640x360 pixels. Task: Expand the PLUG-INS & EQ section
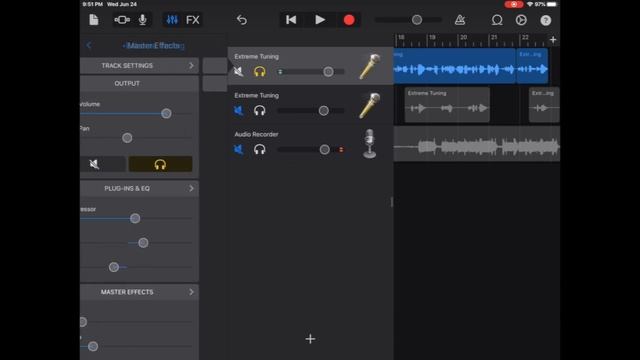tap(139, 188)
